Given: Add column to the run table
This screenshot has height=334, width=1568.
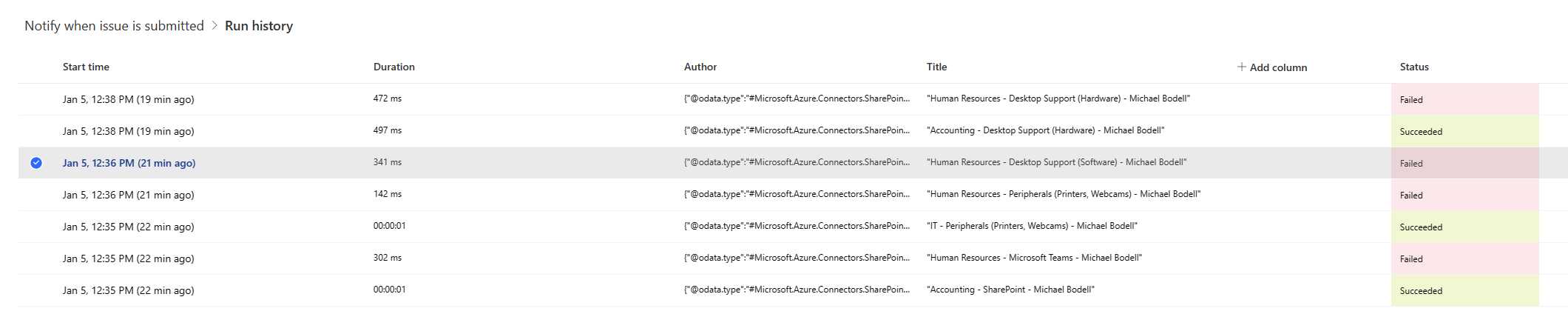Looking at the screenshot, I should pyautogui.click(x=1272, y=67).
